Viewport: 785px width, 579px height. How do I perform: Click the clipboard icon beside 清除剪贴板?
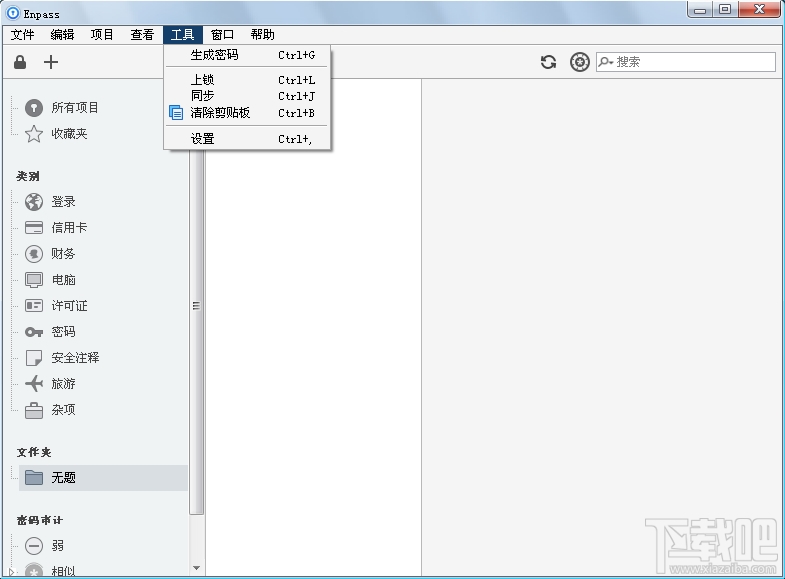[x=176, y=113]
